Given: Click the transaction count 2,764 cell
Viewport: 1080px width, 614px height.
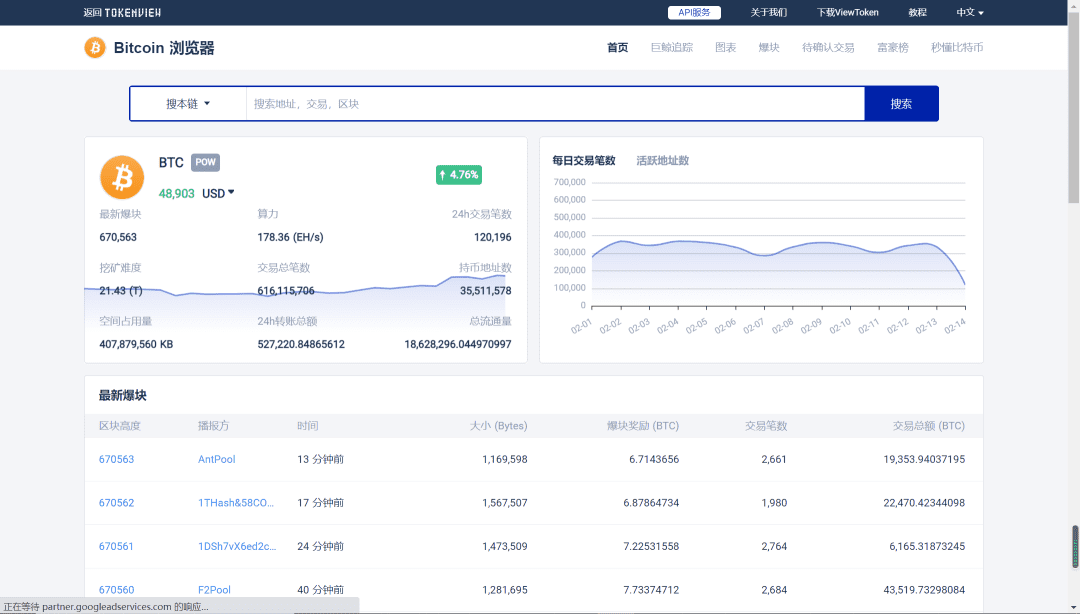Looking at the screenshot, I should click(x=774, y=546).
